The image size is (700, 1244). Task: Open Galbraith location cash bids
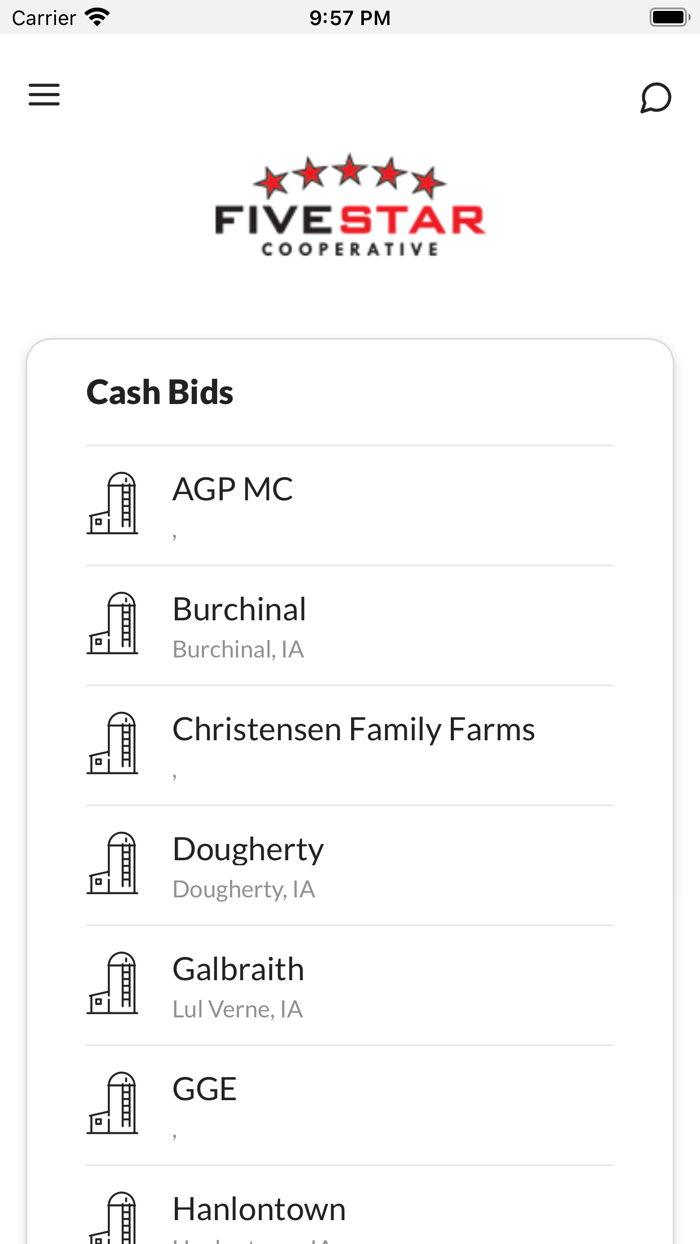coord(238,969)
